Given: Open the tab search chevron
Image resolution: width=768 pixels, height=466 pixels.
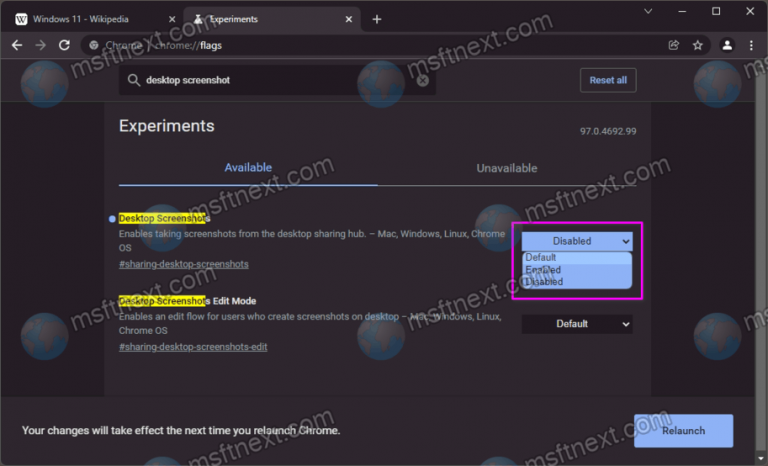Looking at the screenshot, I should [x=648, y=11].
